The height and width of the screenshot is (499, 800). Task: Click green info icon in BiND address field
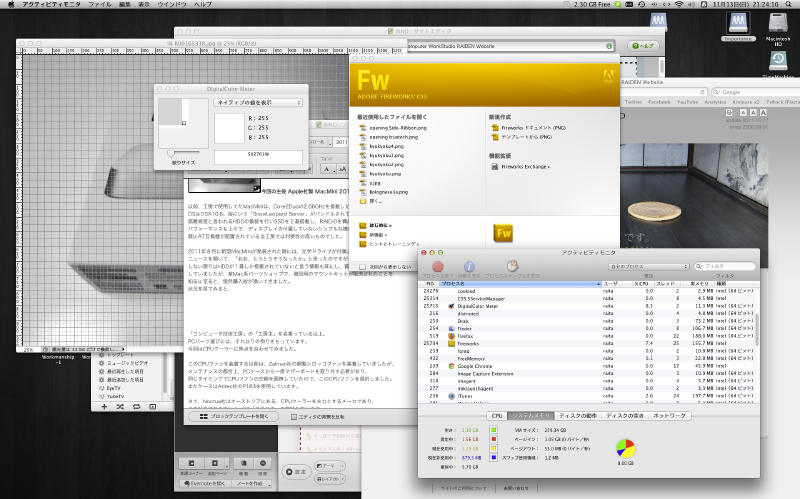tap(609, 46)
